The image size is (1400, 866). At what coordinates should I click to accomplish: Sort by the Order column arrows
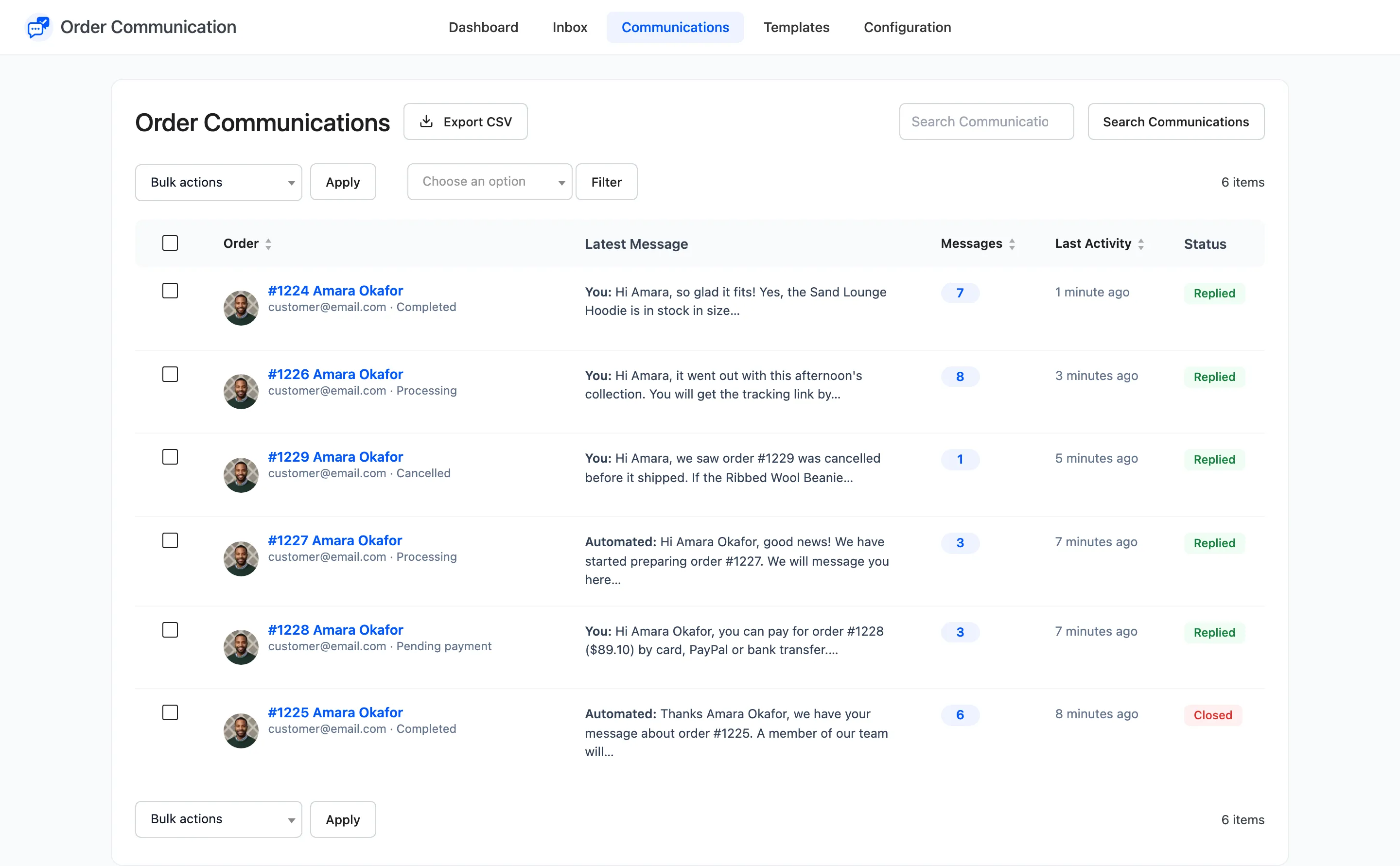[x=268, y=244]
